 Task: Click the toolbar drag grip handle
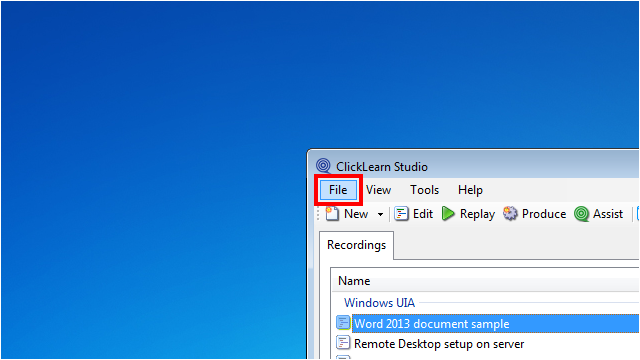[318, 214]
